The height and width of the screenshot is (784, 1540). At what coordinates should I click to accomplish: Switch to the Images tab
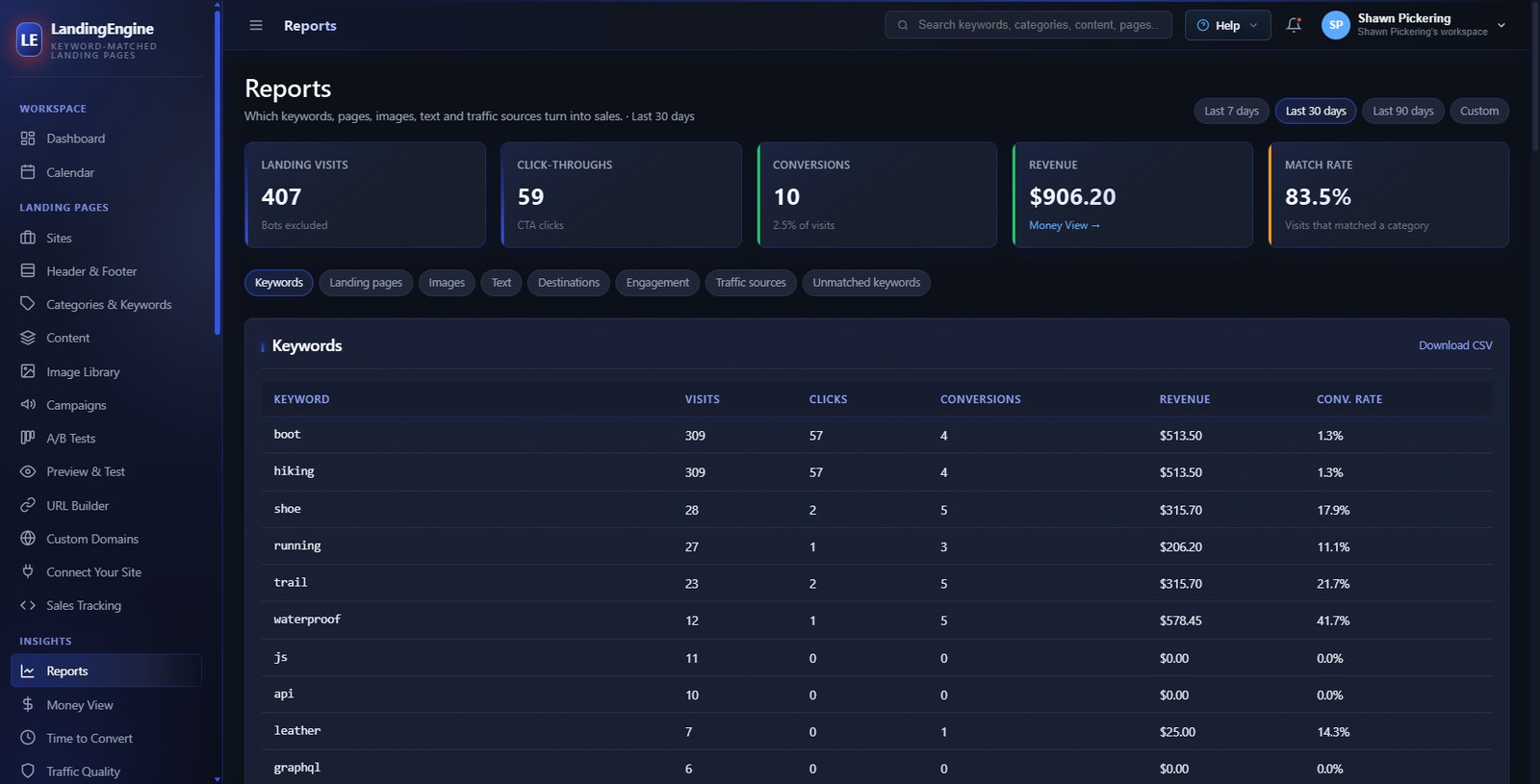(x=447, y=283)
